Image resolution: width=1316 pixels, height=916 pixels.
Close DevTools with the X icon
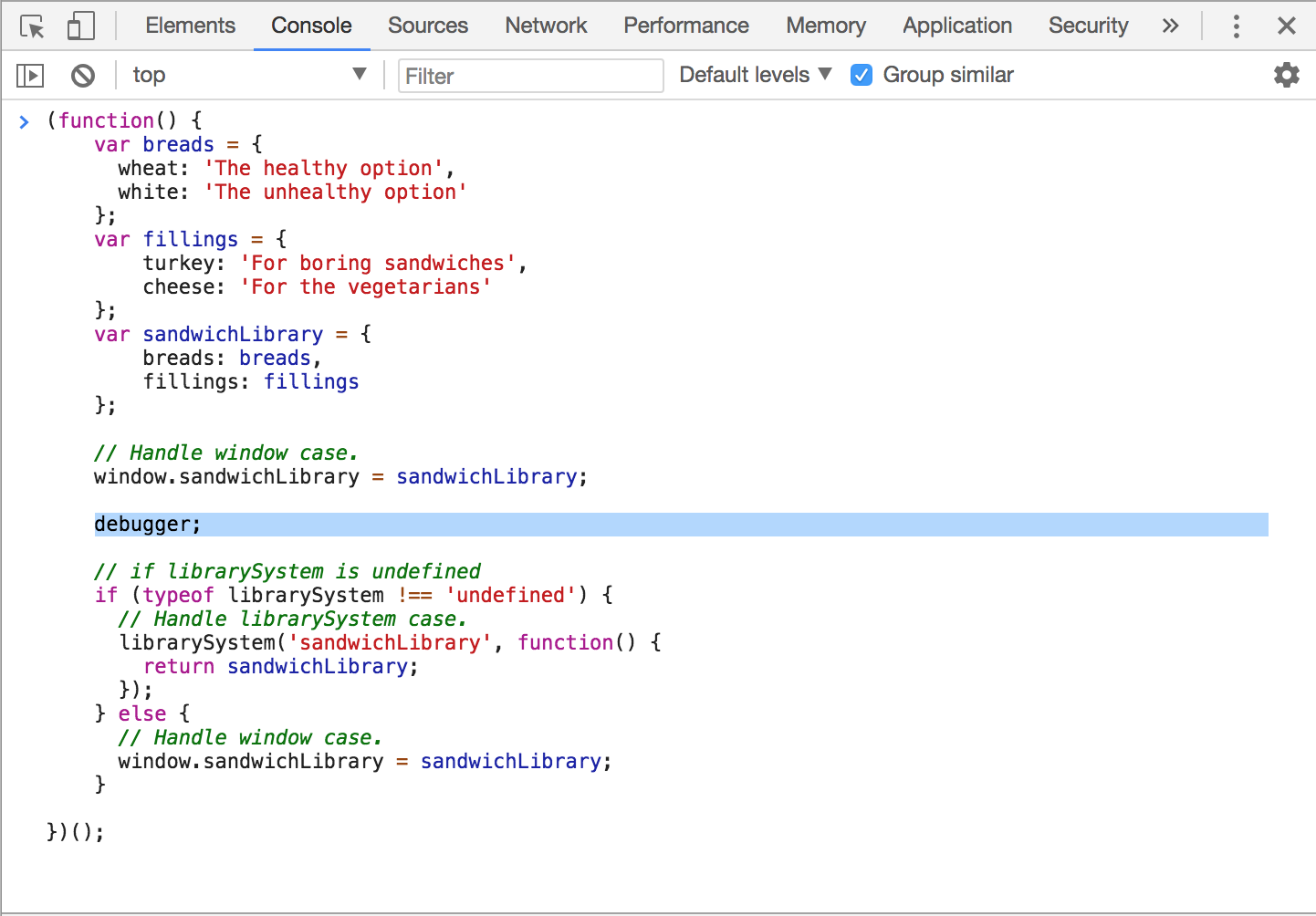pyautogui.click(x=1287, y=26)
